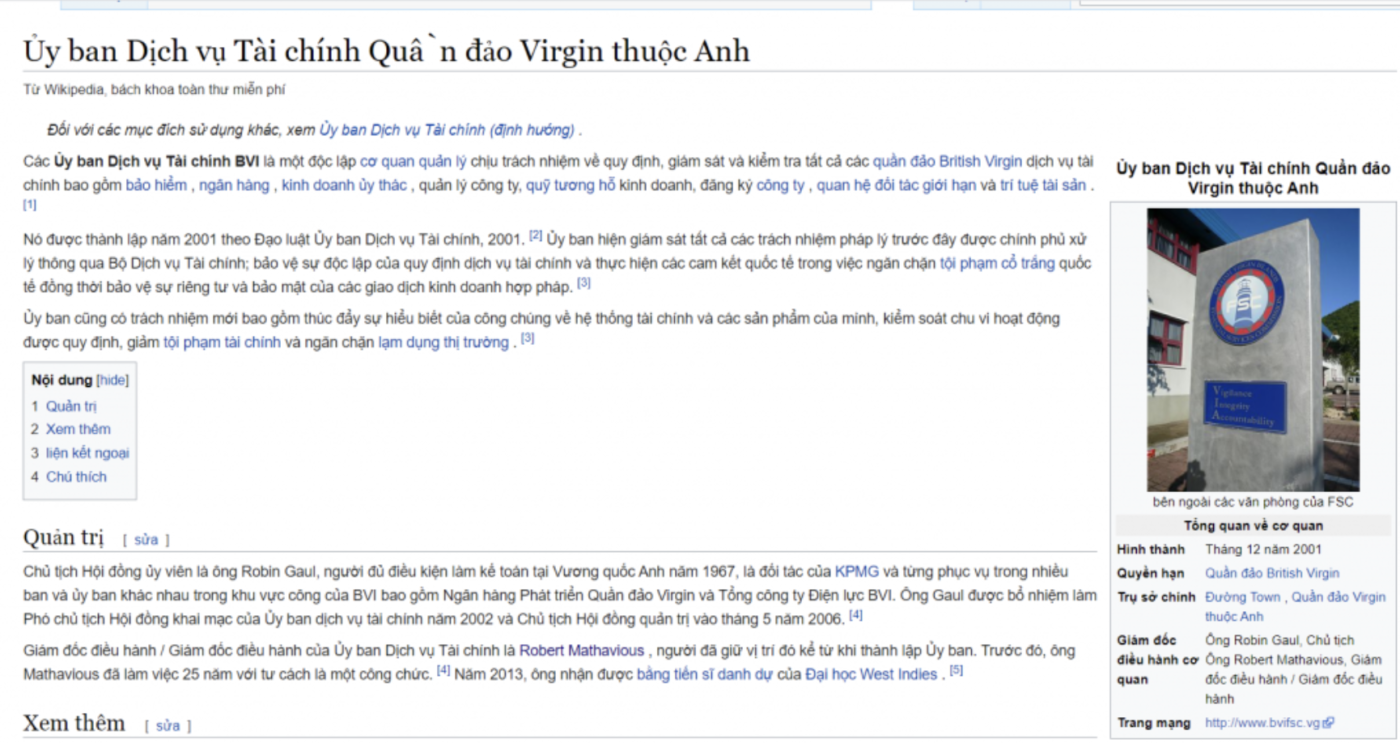Visit the website http://www.bvifsc.vg
Screen dimensions: 1400x743
(1263, 723)
